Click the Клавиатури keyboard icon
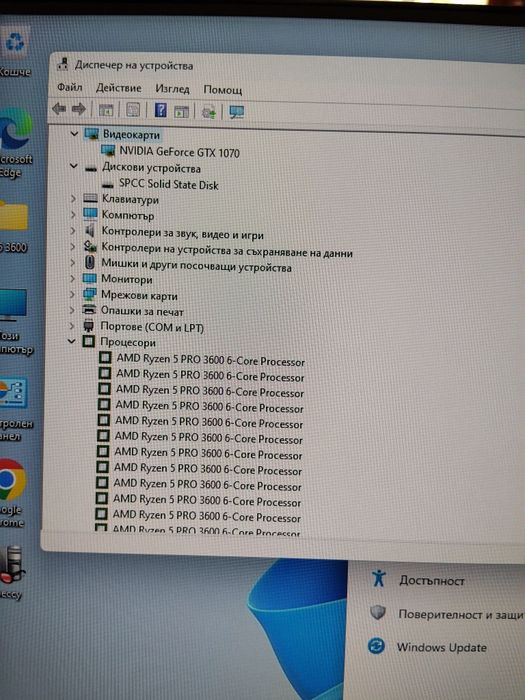The image size is (525, 700). (x=90, y=198)
